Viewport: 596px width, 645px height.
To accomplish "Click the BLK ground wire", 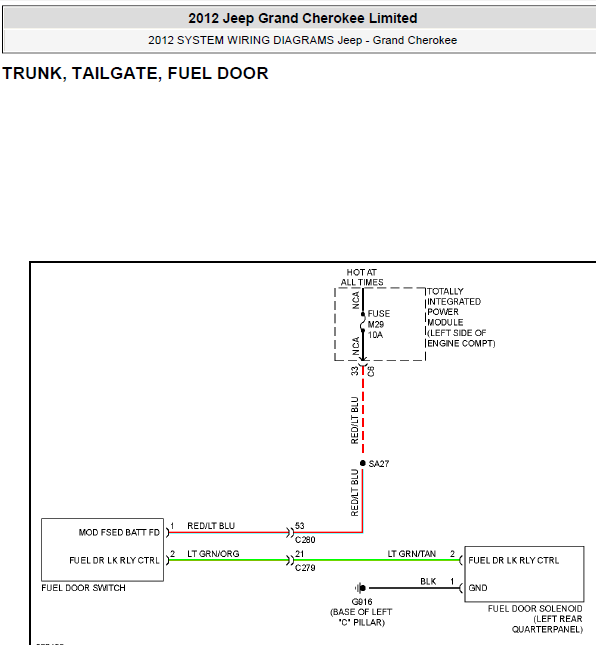I will pyautogui.click(x=413, y=588).
